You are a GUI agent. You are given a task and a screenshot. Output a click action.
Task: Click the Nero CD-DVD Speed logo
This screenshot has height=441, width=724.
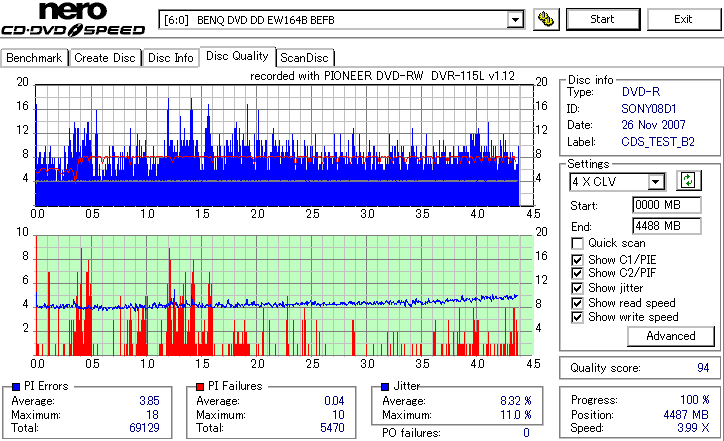pos(73,19)
